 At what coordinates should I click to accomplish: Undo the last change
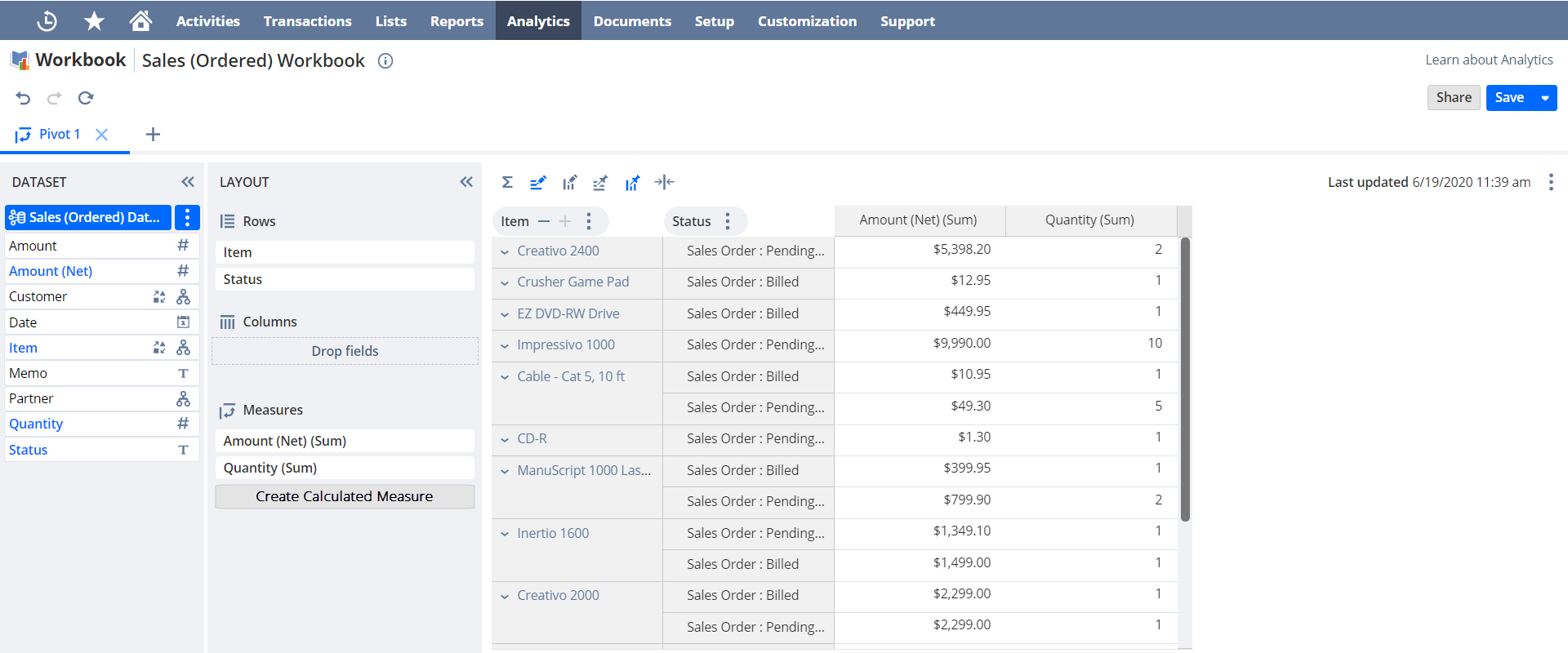click(x=23, y=98)
